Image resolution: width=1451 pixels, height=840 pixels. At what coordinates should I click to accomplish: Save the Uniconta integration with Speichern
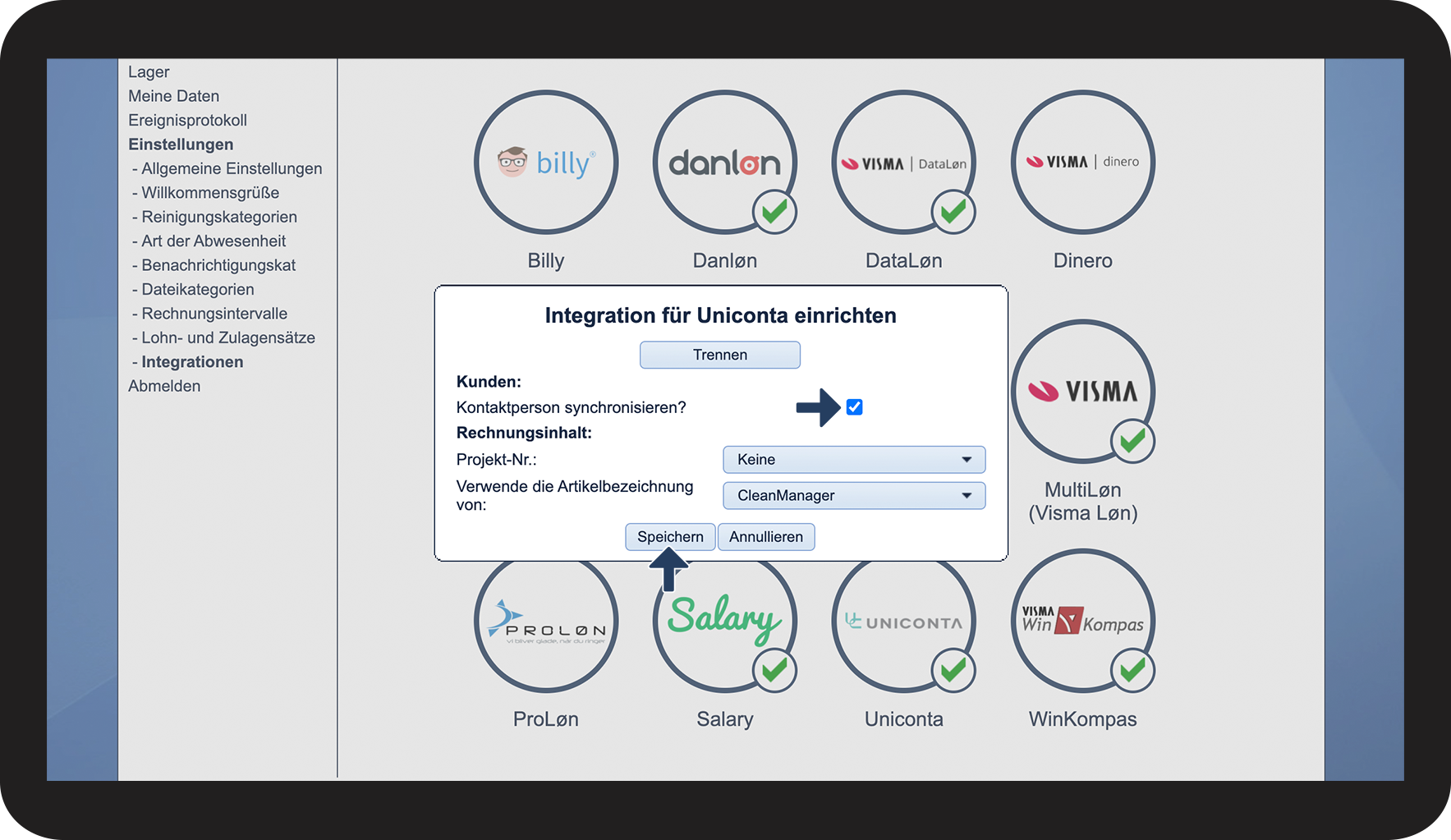[x=670, y=537]
